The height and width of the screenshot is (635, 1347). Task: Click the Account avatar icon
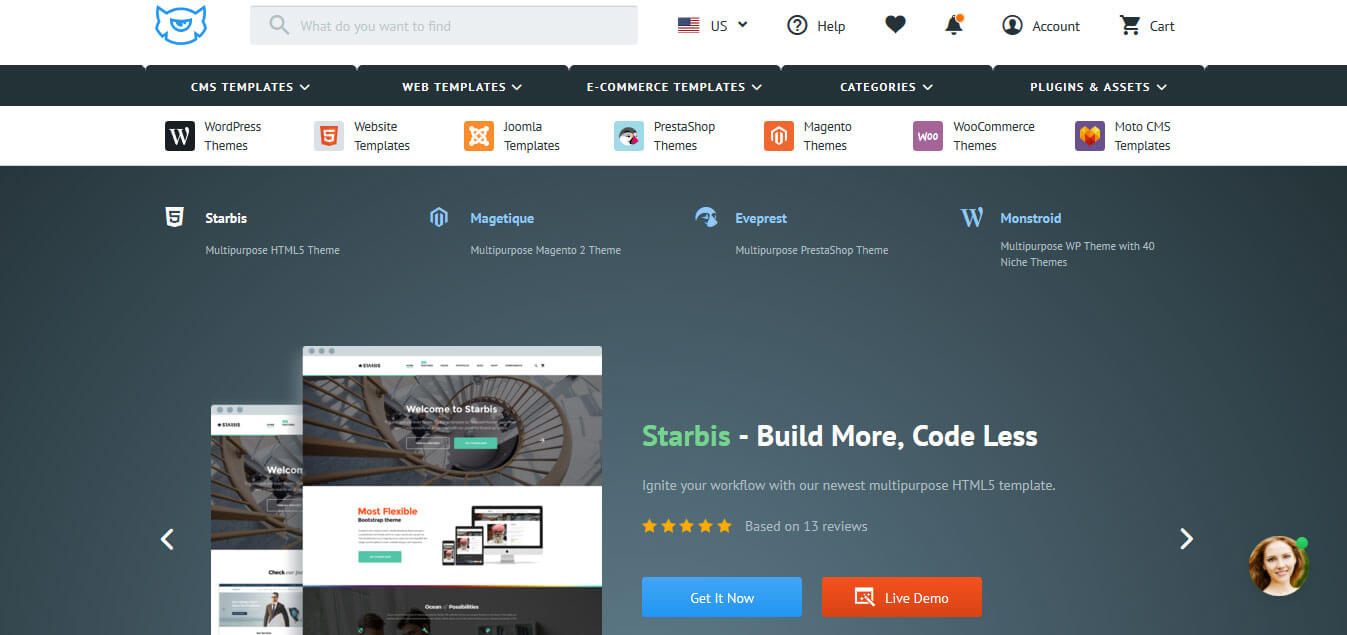(x=1013, y=26)
